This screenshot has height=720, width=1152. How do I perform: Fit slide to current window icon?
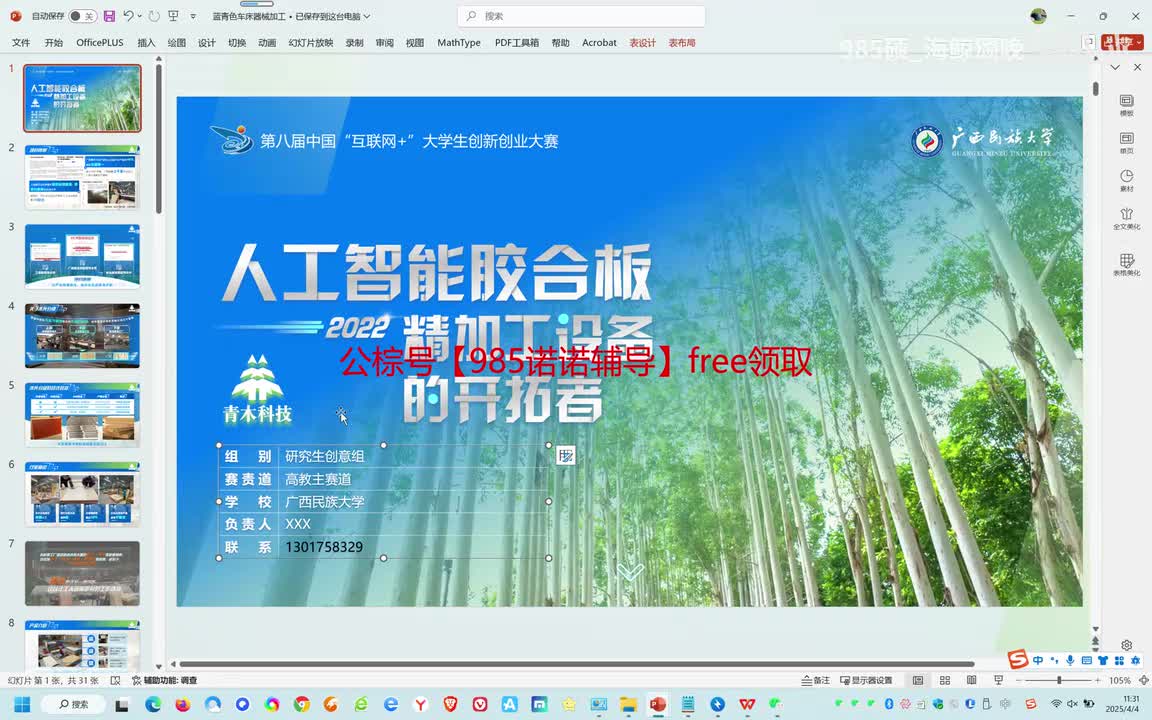pyautogui.click(x=1143, y=680)
